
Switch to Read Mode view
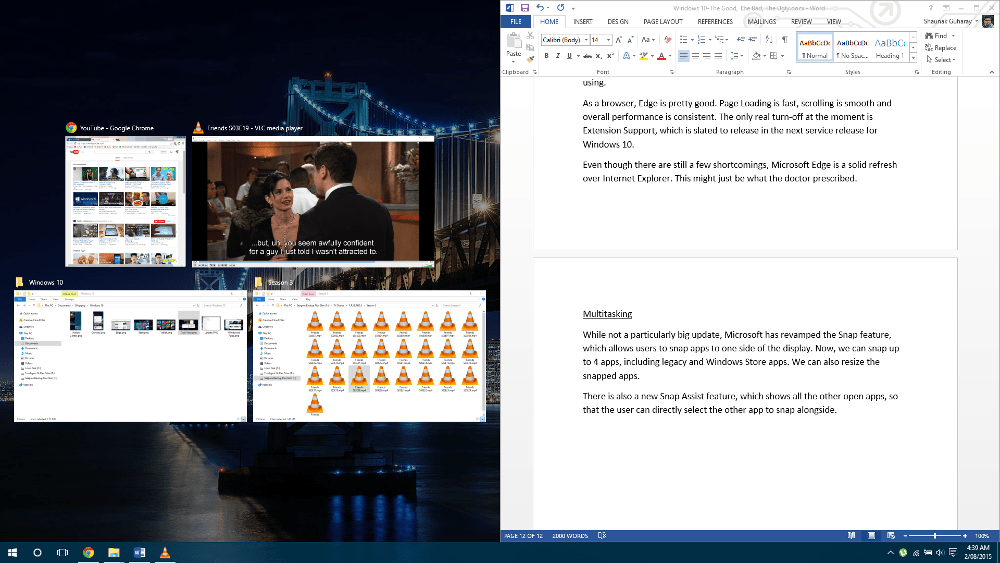[x=851, y=536]
